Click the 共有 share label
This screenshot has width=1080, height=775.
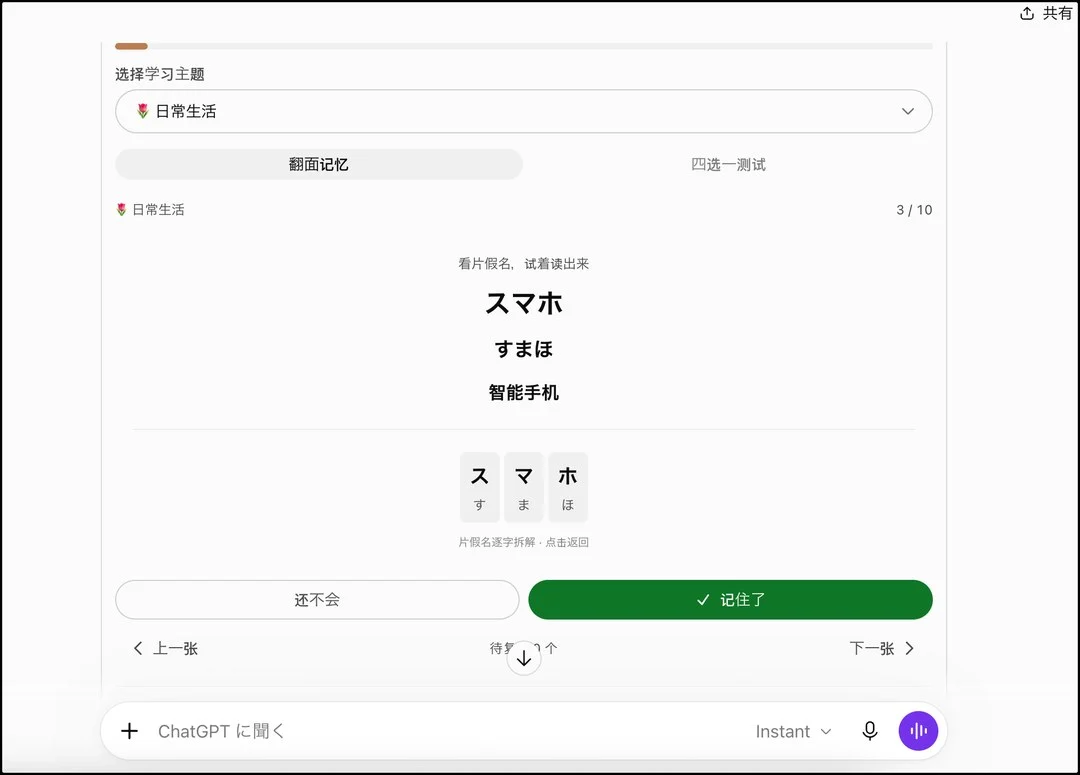click(x=1057, y=13)
